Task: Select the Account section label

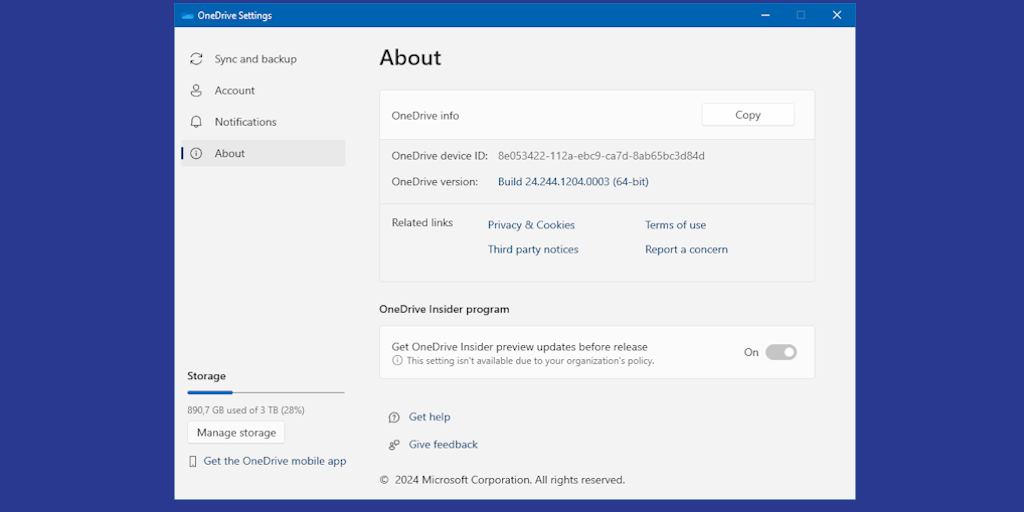Action: [234, 90]
